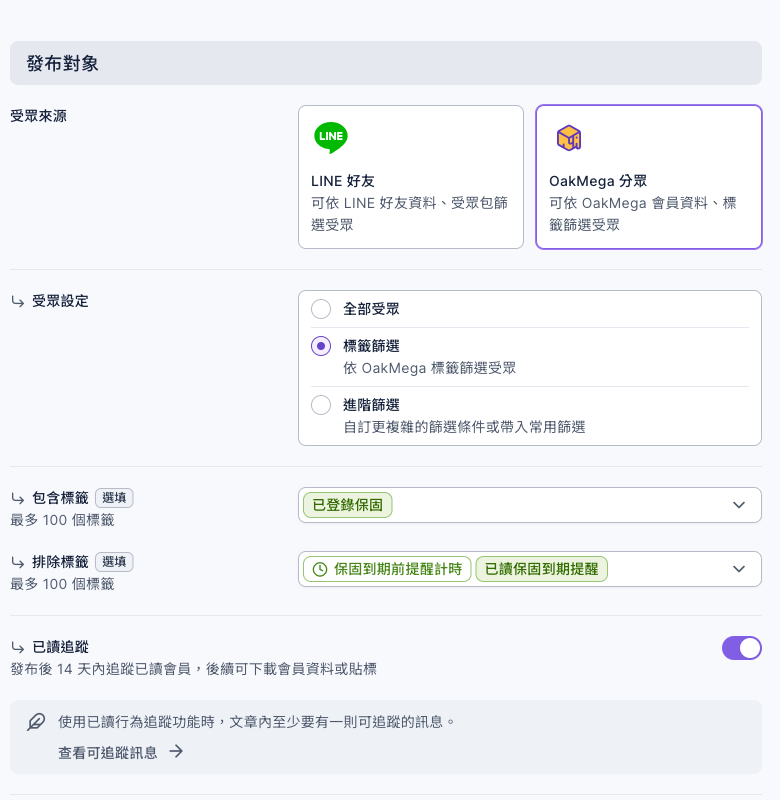
Task: Click the 保固到期前提醒計時 tag chip
Action: coord(387,569)
